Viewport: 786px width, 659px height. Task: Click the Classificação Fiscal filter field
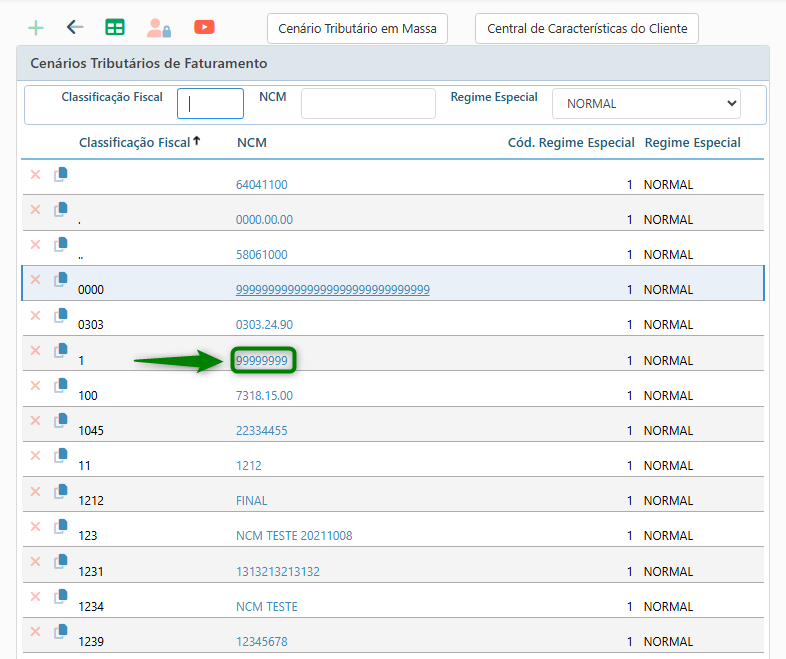pyautogui.click(x=211, y=103)
